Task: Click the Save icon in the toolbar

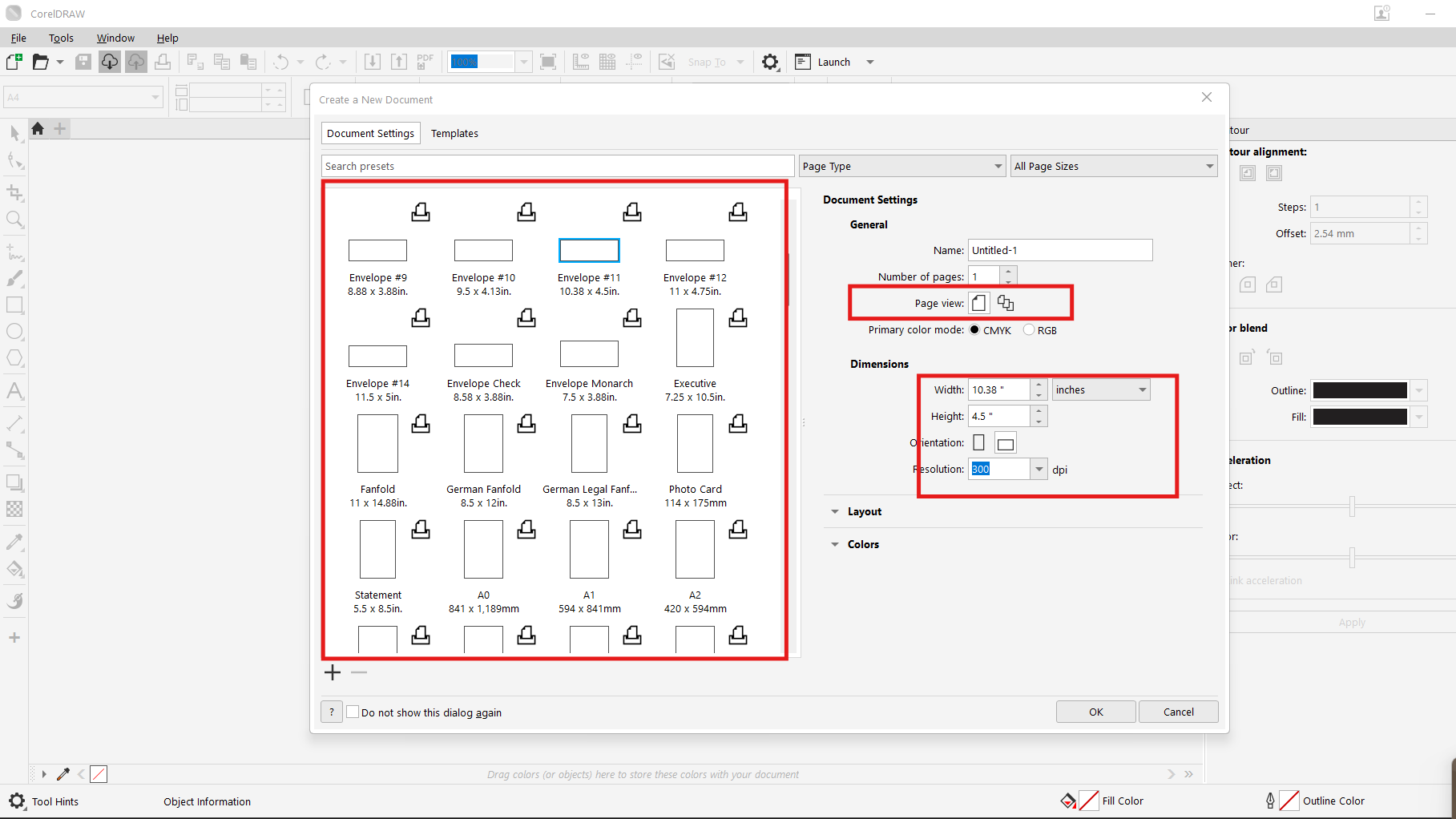Action: point(83,62)
